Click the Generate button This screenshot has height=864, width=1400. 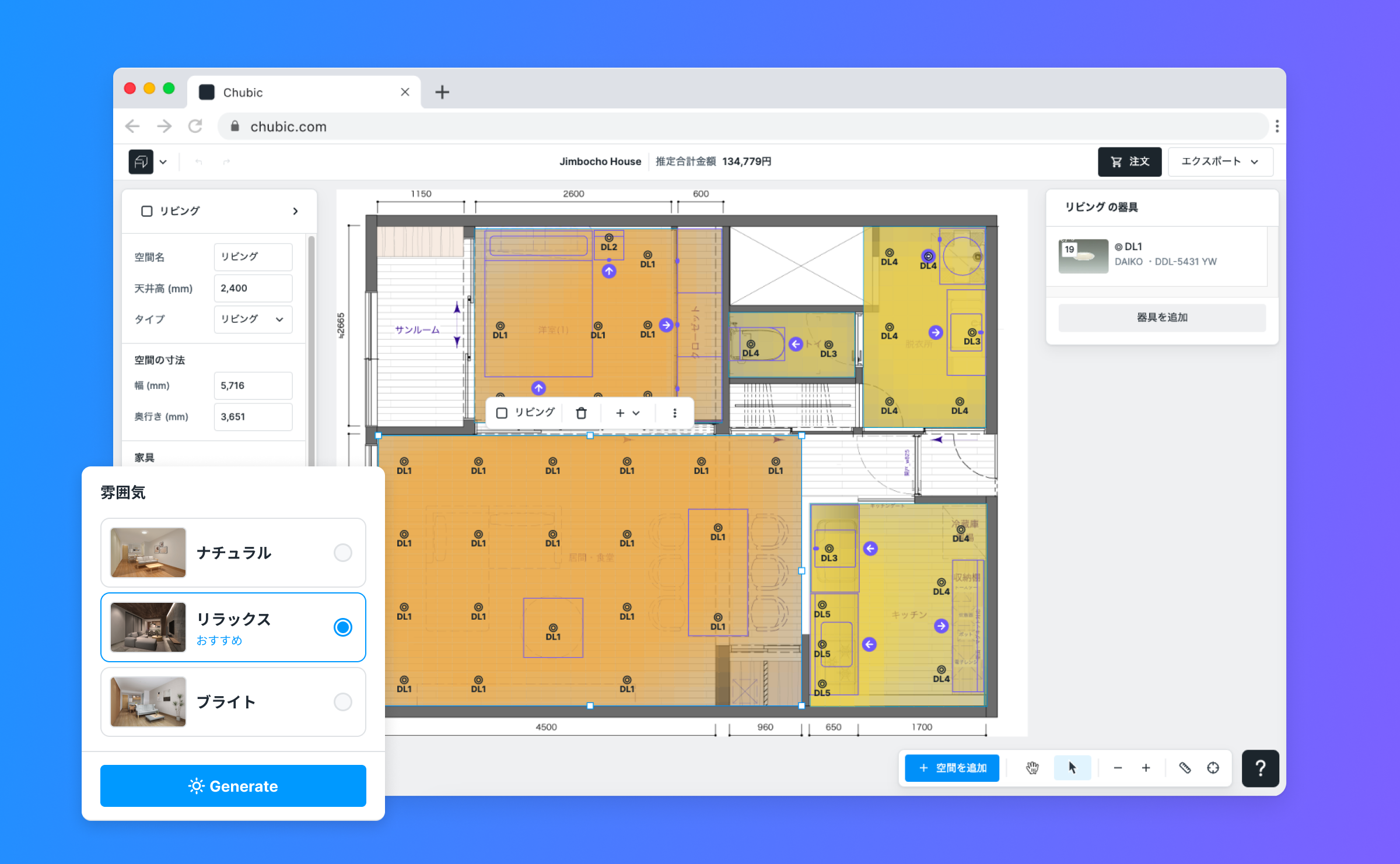pyautogui.click(x=233, y=786)
